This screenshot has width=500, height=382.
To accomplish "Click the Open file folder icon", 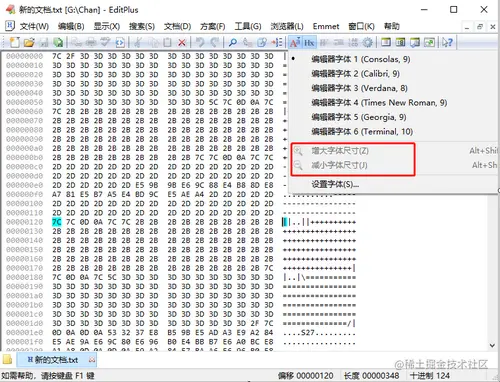I will [x=29, y=42].
